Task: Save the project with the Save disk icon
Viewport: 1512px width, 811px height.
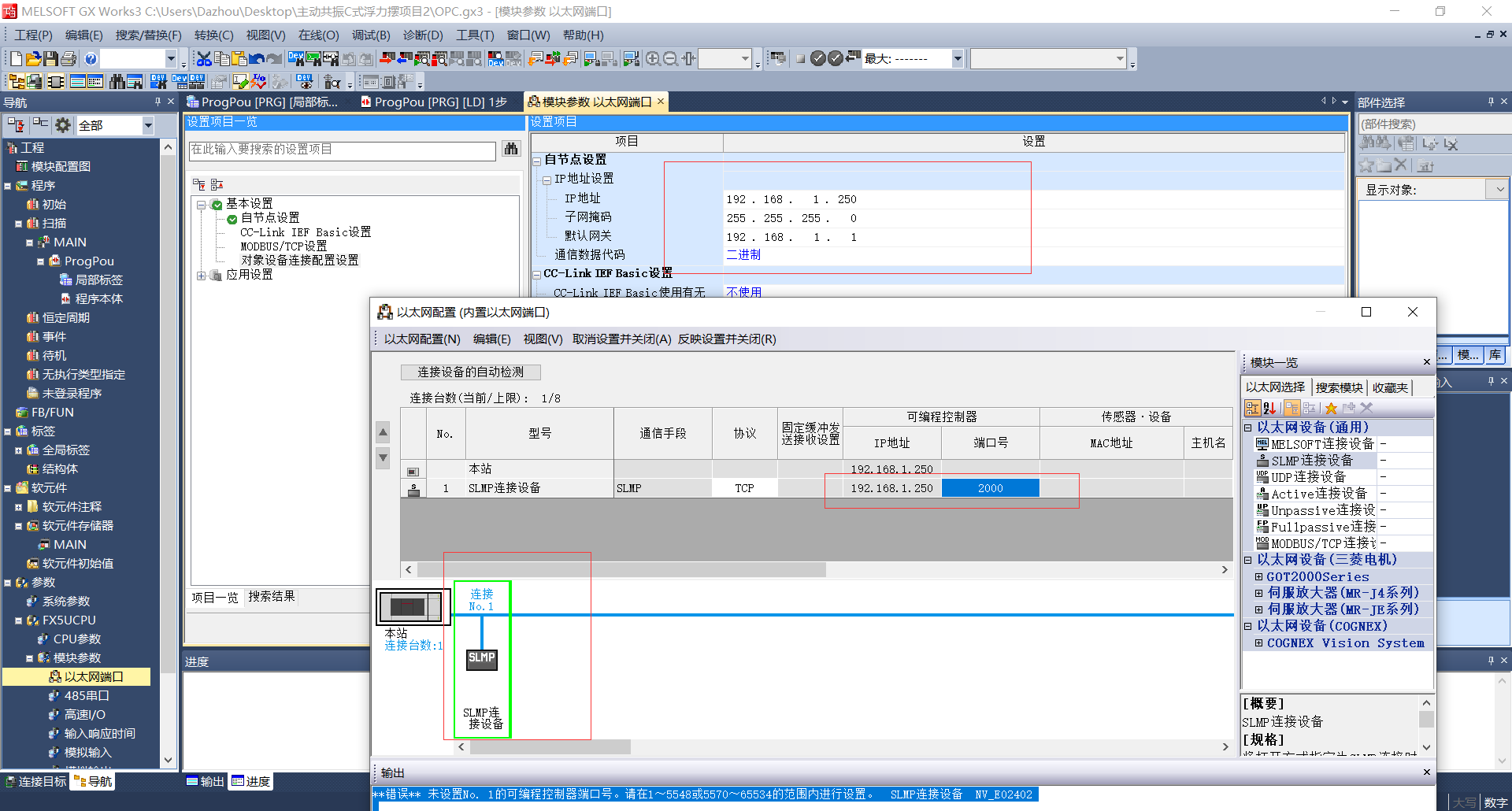Action: point(49,58)
